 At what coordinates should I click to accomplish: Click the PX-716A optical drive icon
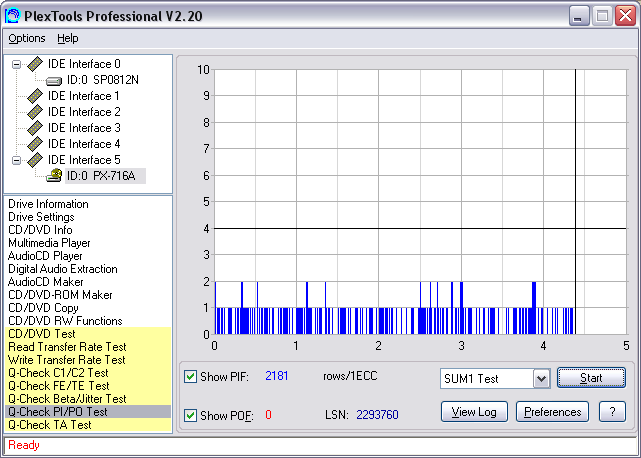coord(54,176)
